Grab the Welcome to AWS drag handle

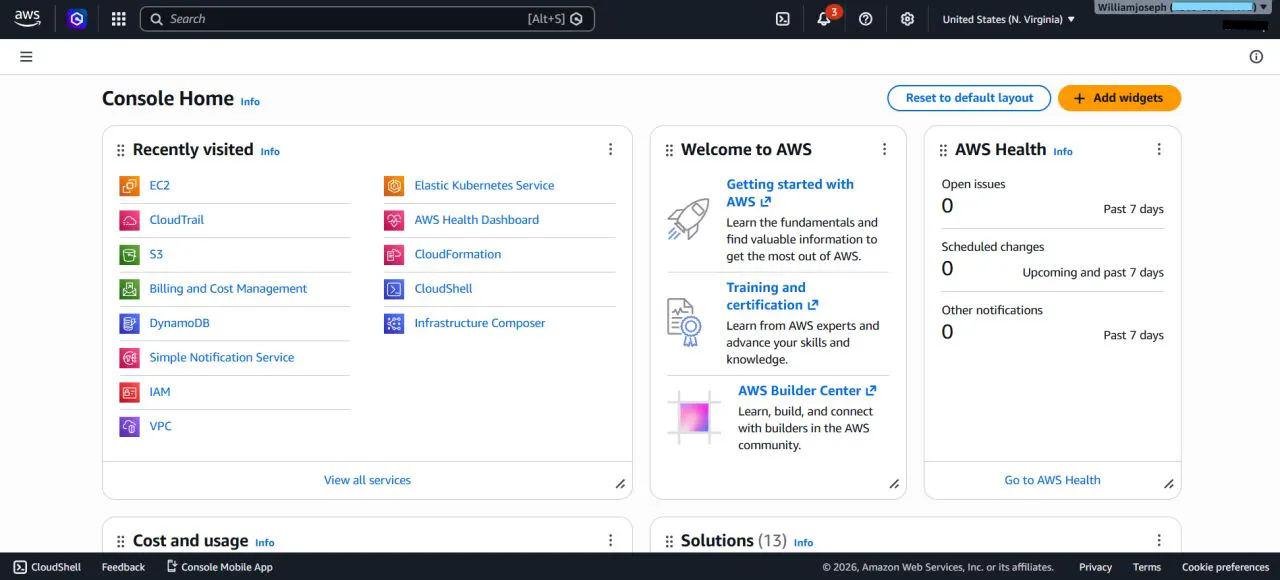[669, 150]
